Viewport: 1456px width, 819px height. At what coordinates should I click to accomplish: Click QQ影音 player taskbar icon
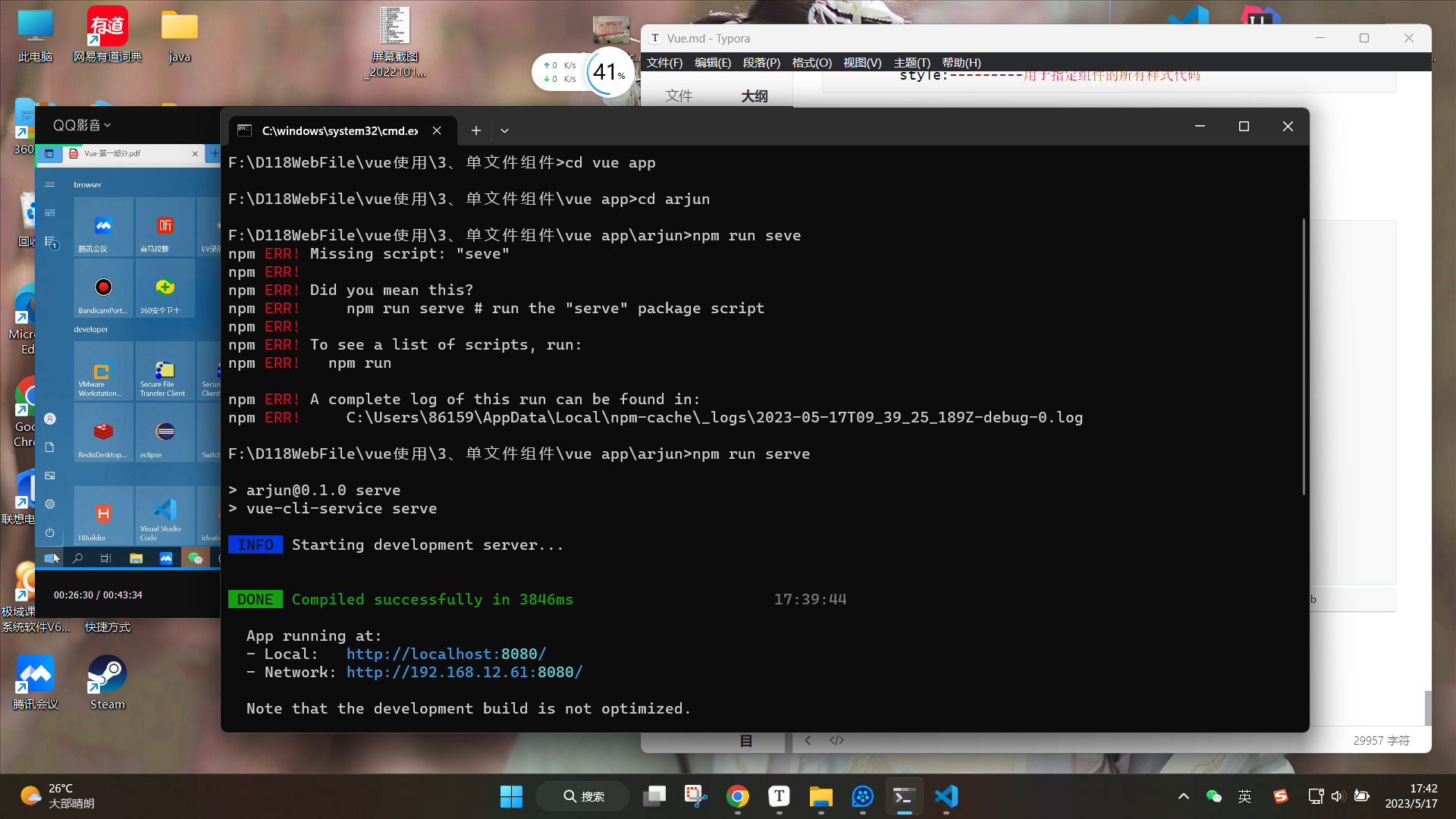point(862,796)
